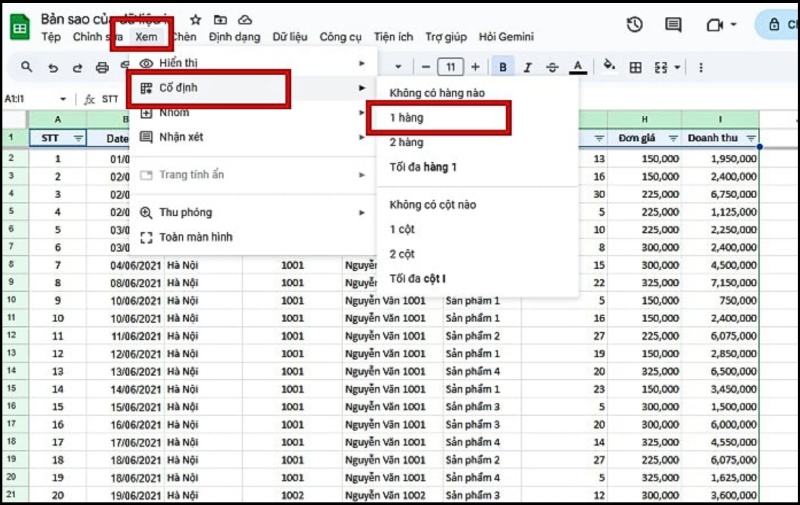This screenshot has height=505, width=800.
Task: Toggle italic formatting button
Action: coord(528,67)
